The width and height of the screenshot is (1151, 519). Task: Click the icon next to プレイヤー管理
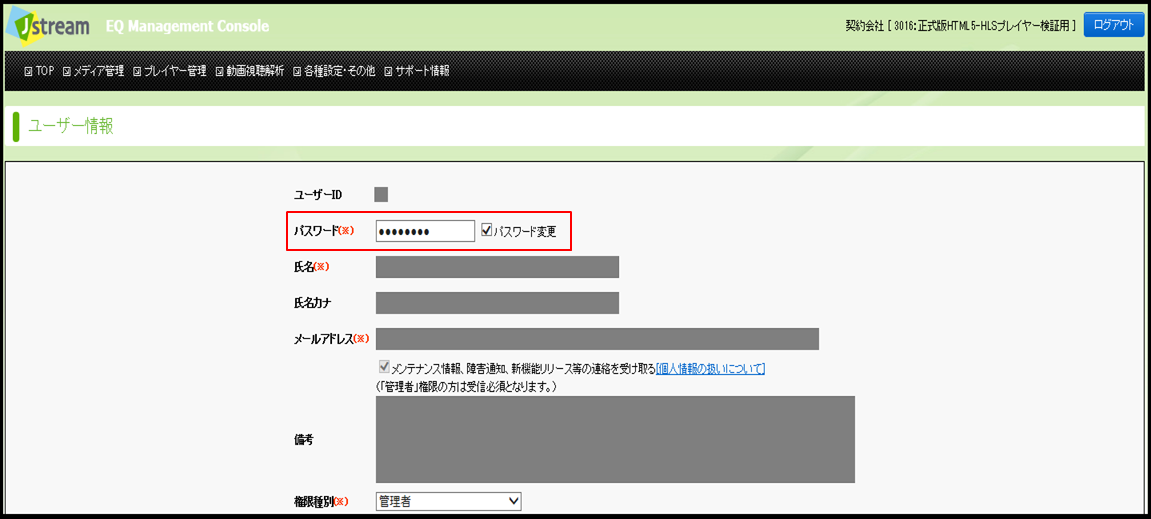137,71
